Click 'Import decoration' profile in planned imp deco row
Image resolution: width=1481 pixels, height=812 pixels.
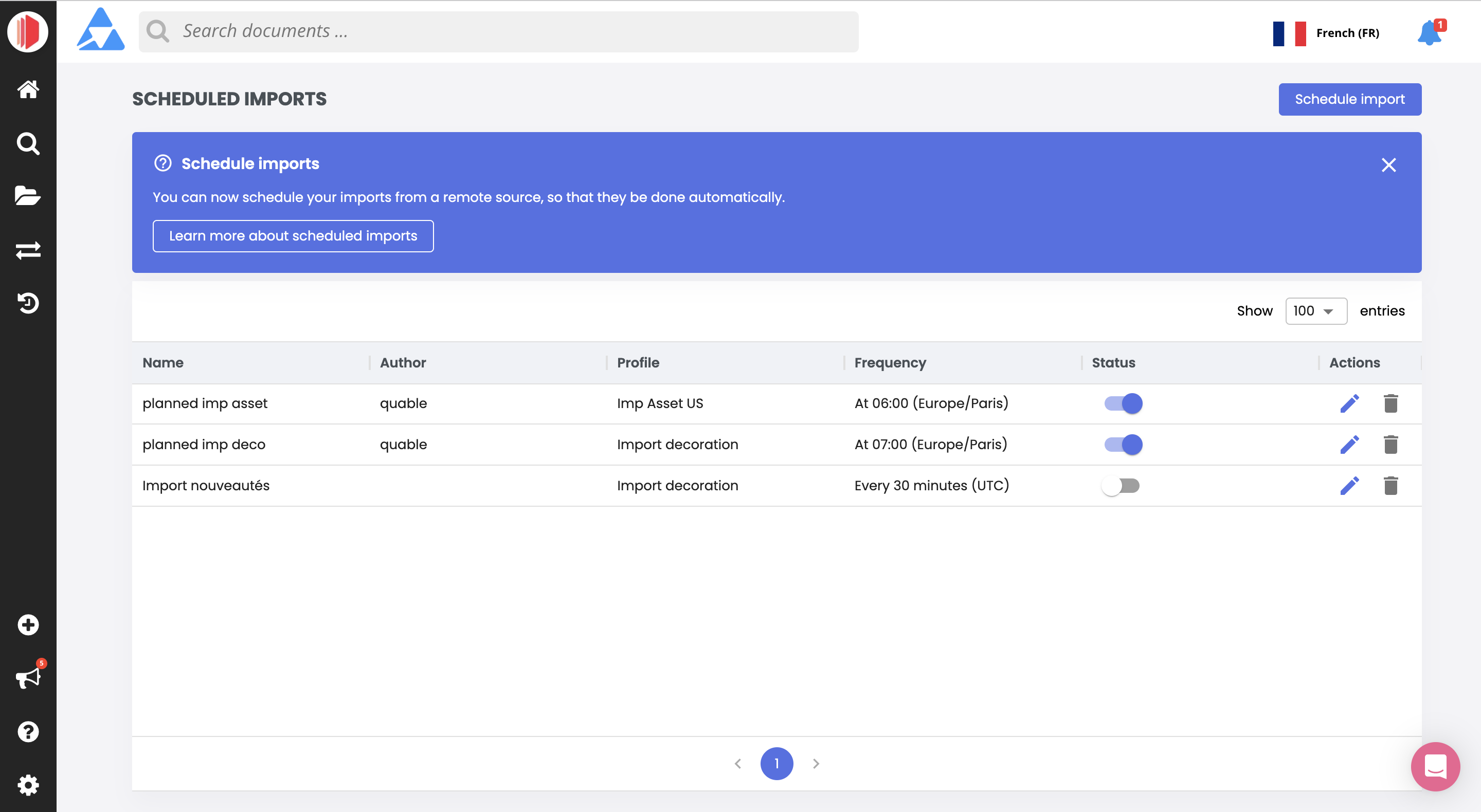pyautogui.click(x=677, y=444)
